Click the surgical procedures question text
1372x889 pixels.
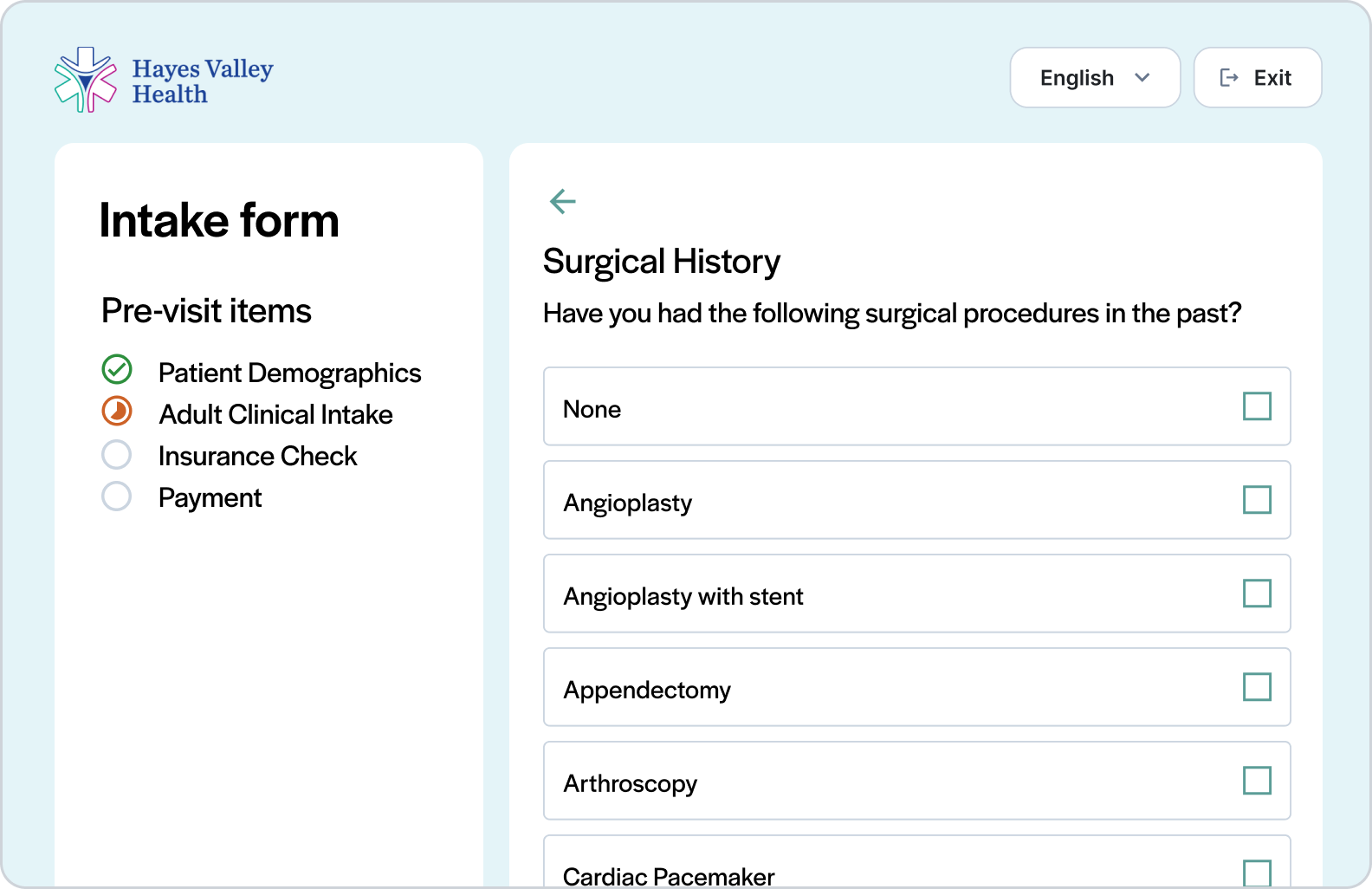pos(892,313)
